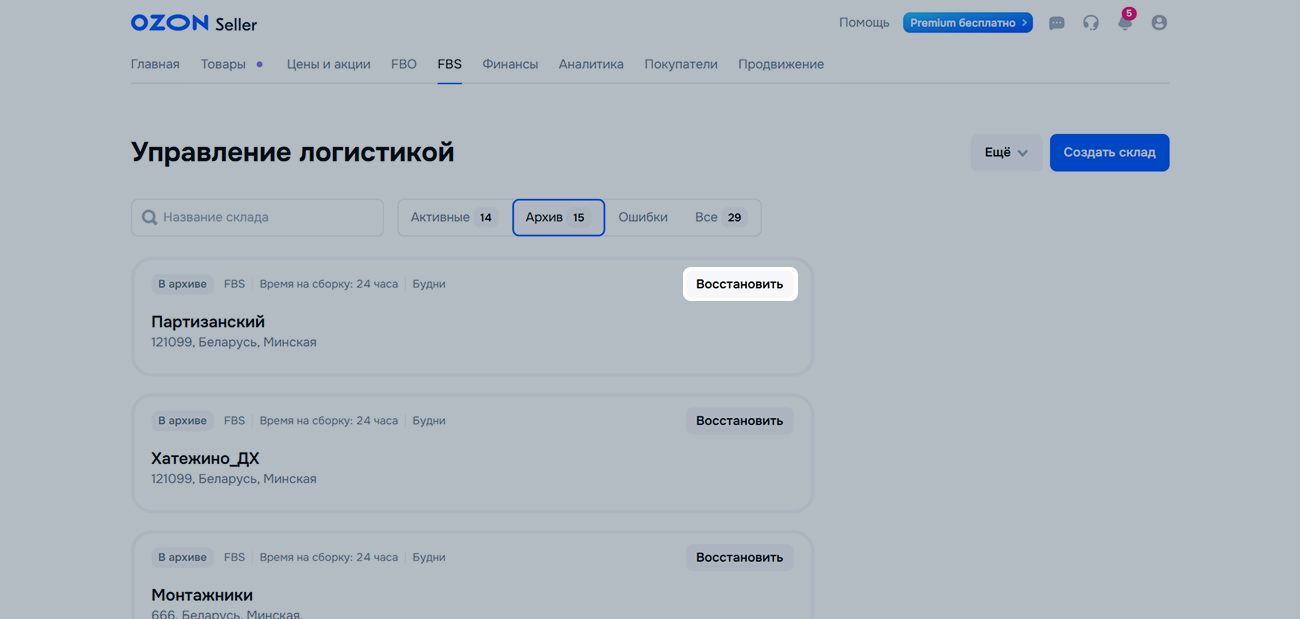Open the user profile avatar icon

coord(1159,23)
